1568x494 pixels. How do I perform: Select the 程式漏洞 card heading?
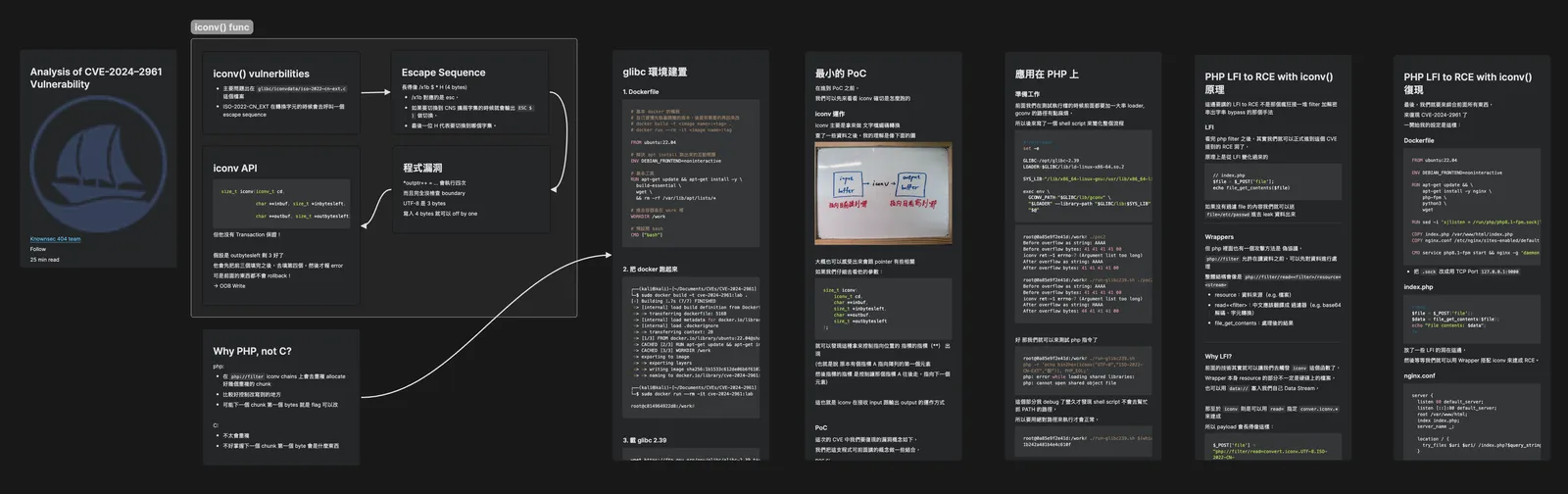point(422,168)
